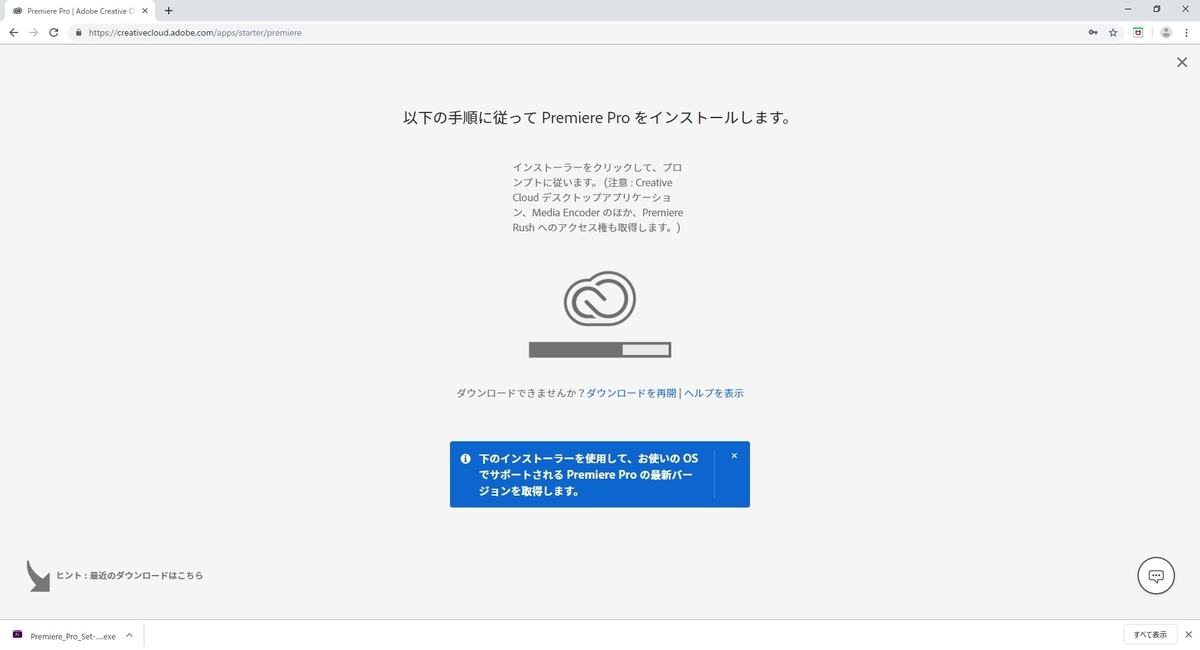Close the downloads bar
Image resolution: width=1200 pixels, height=650 pixels.
[x=1188, y=635]
